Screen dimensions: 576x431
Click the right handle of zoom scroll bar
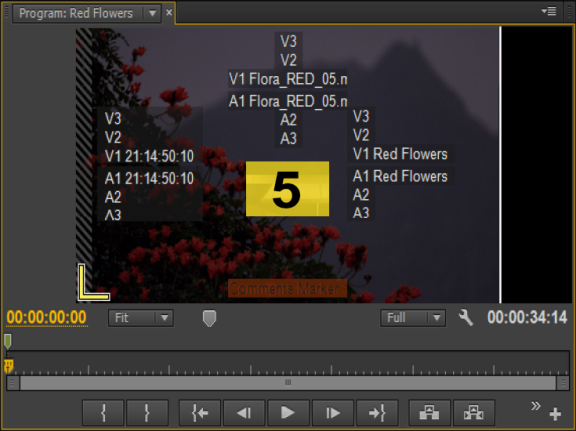(x=563, y=383)
